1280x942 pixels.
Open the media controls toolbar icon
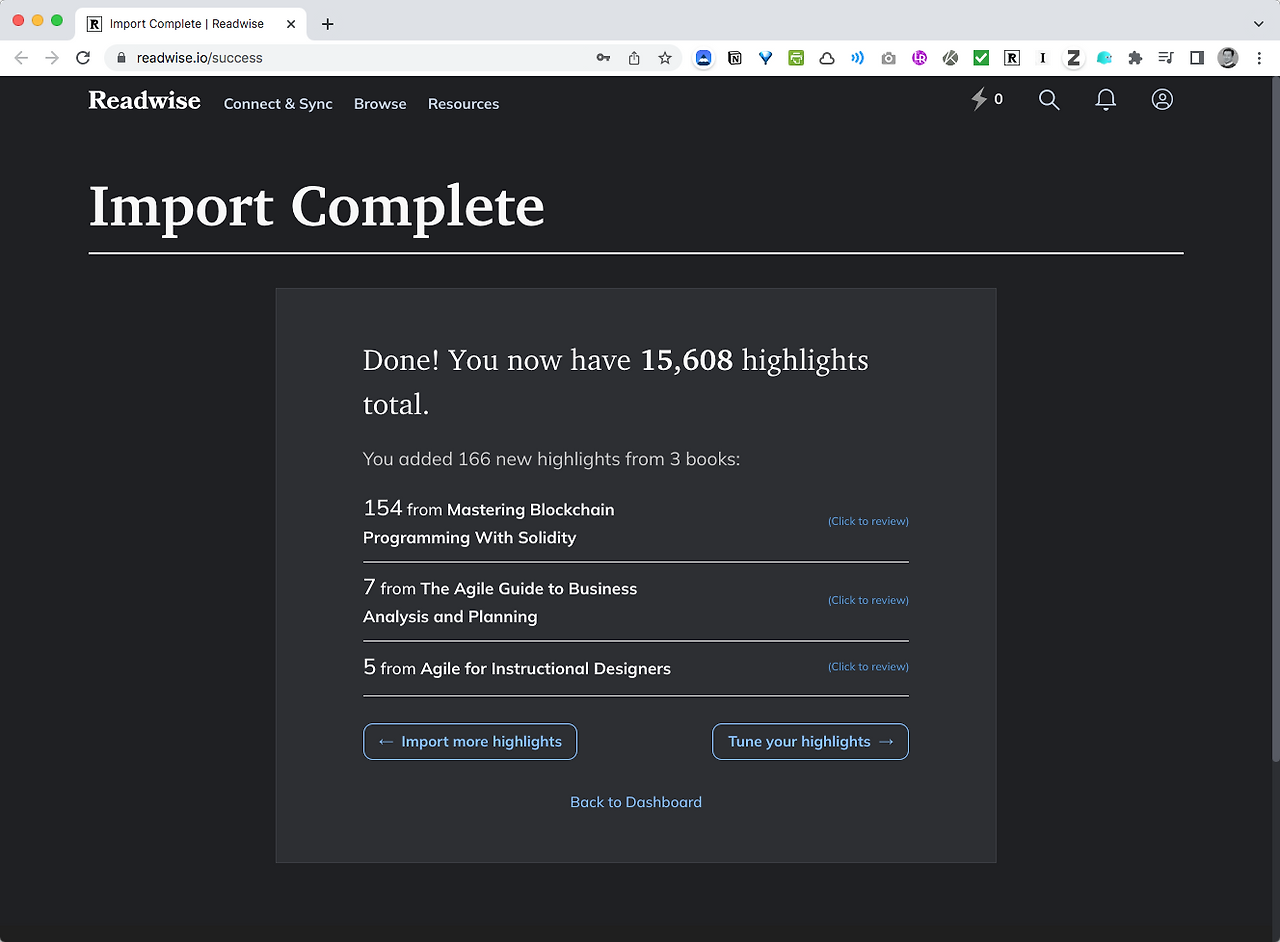(x=1166, y=58)
